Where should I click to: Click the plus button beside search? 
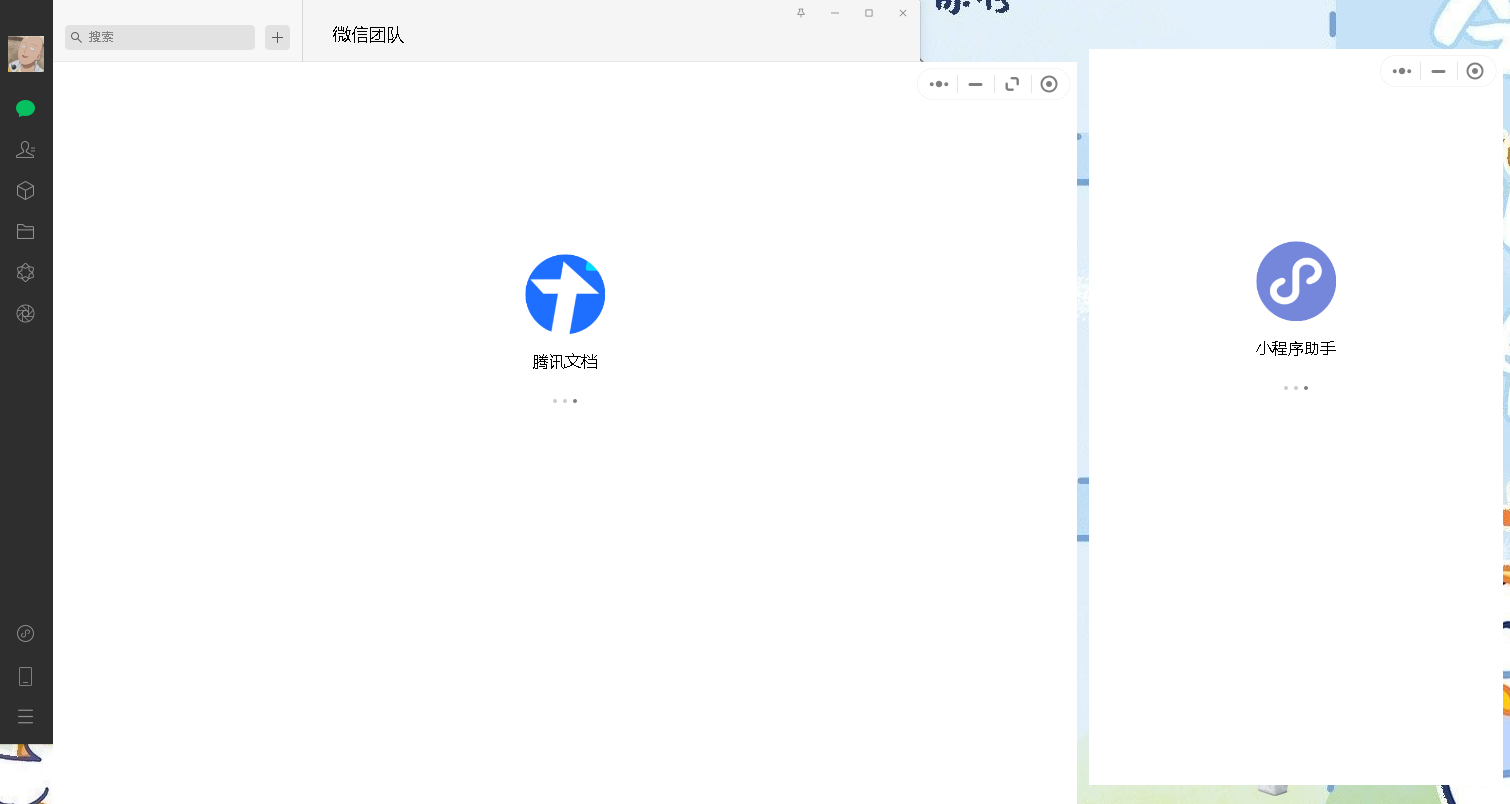(x=277, y=38)
